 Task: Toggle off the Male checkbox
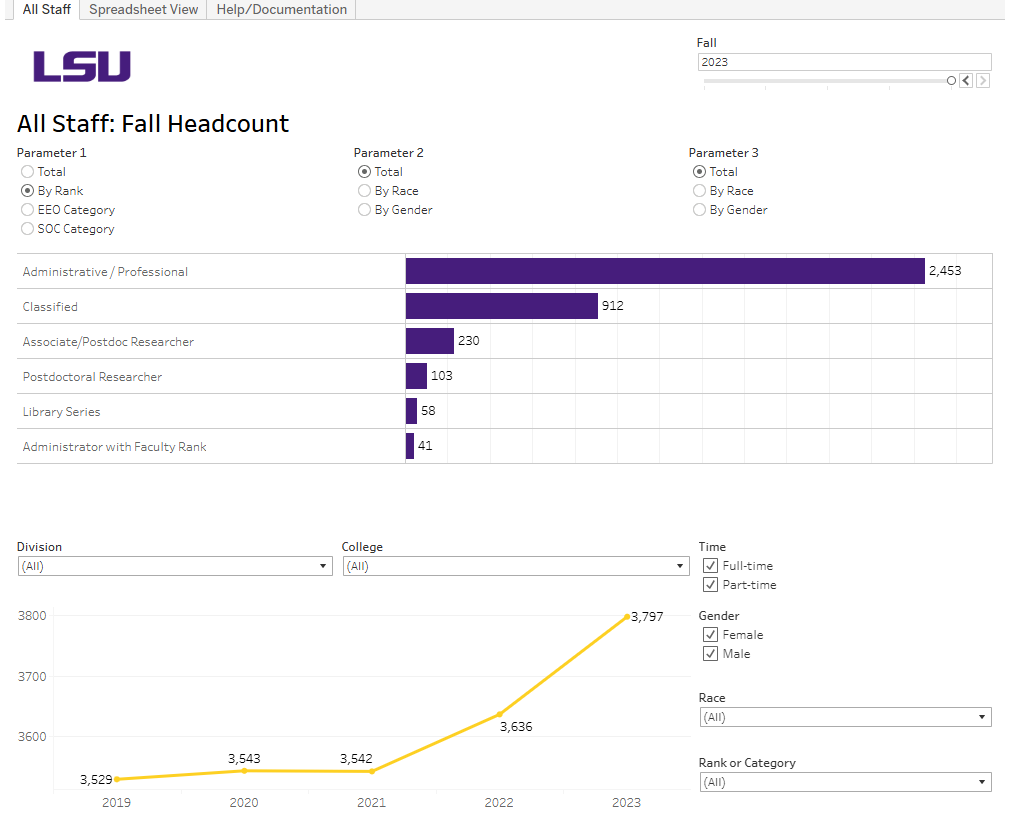[710, 653]
